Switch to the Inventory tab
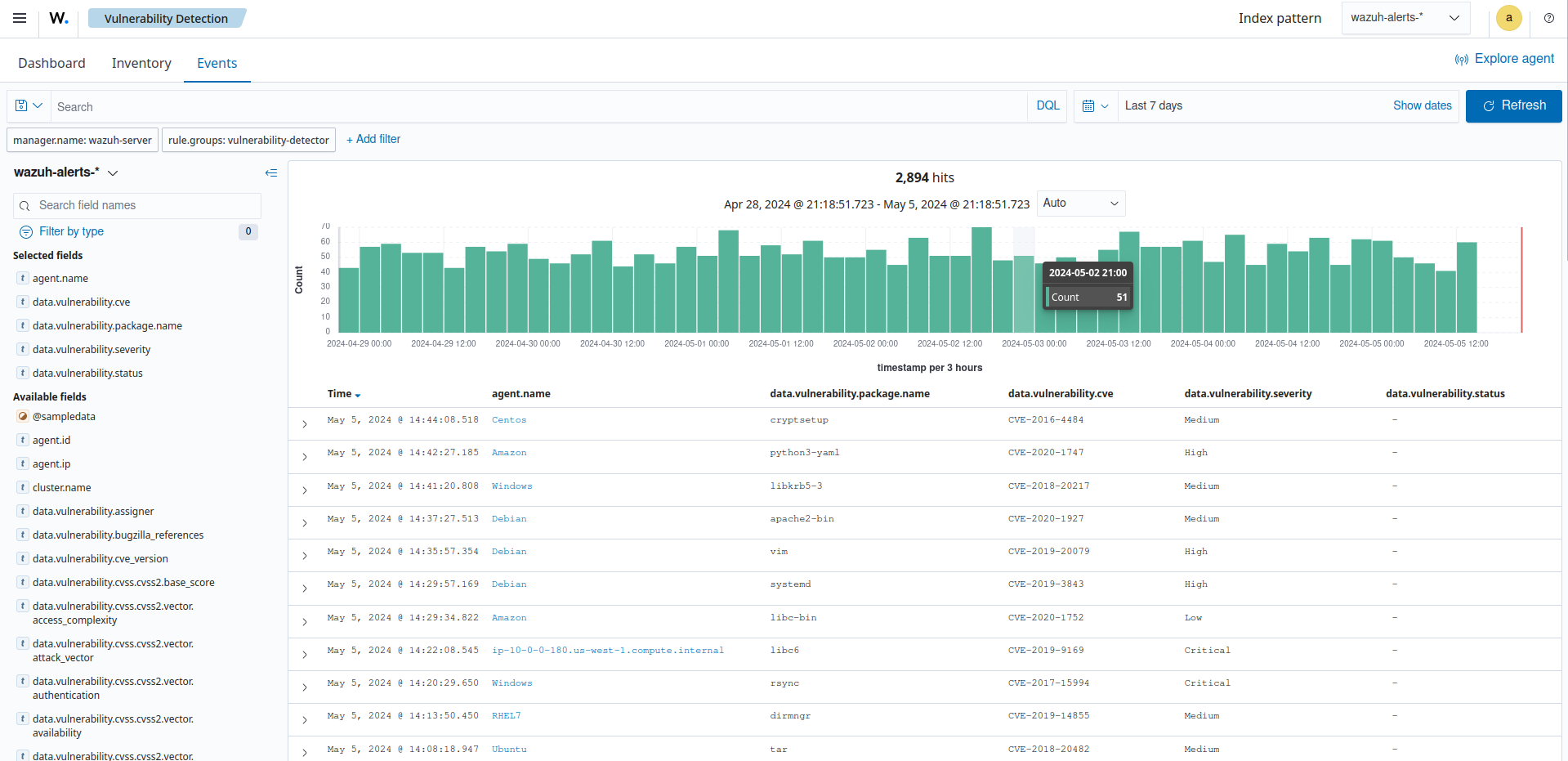This screenshot has width=1568, height=761. [x=141, y=63]
